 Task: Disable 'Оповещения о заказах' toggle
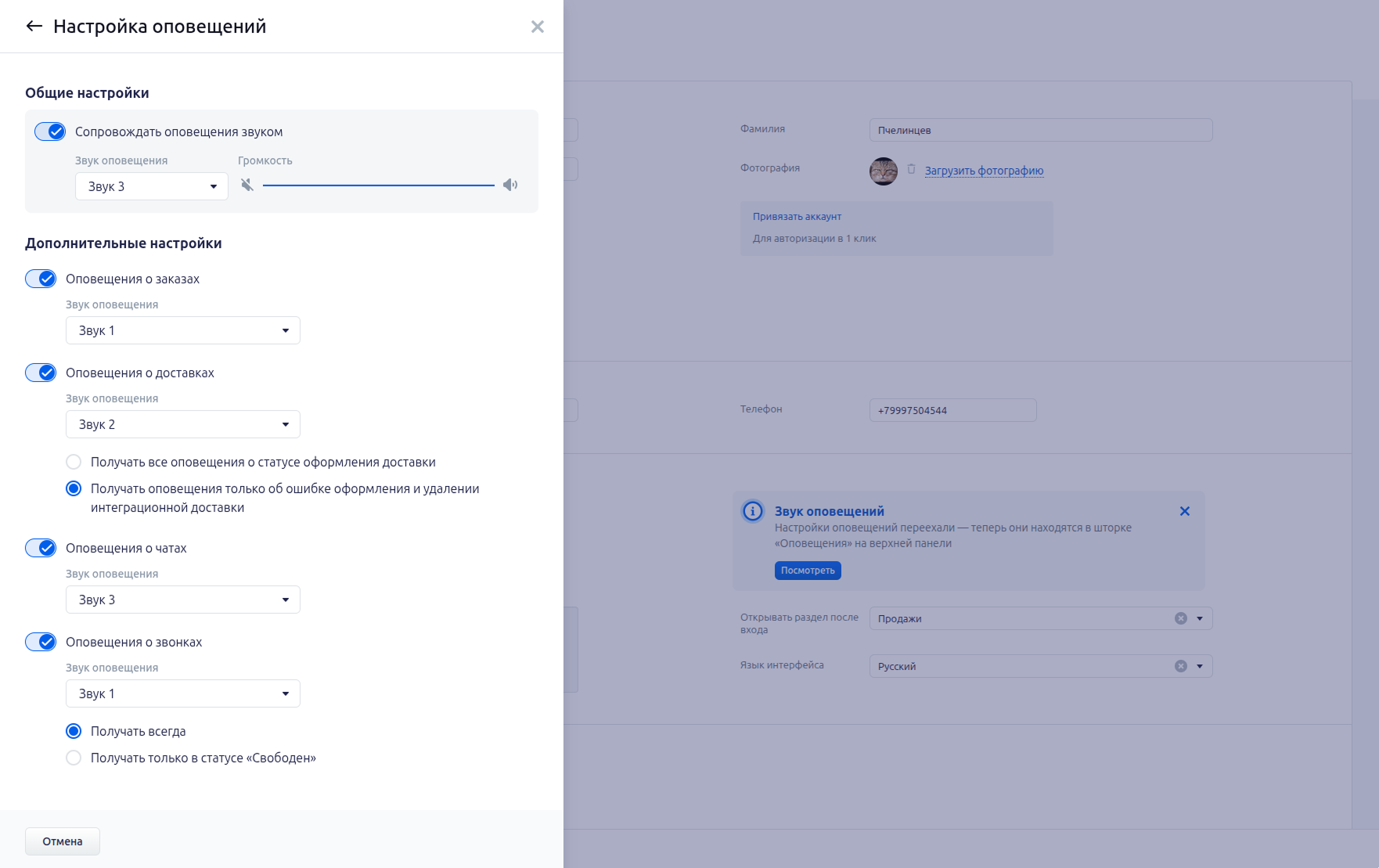coord(41,279)
